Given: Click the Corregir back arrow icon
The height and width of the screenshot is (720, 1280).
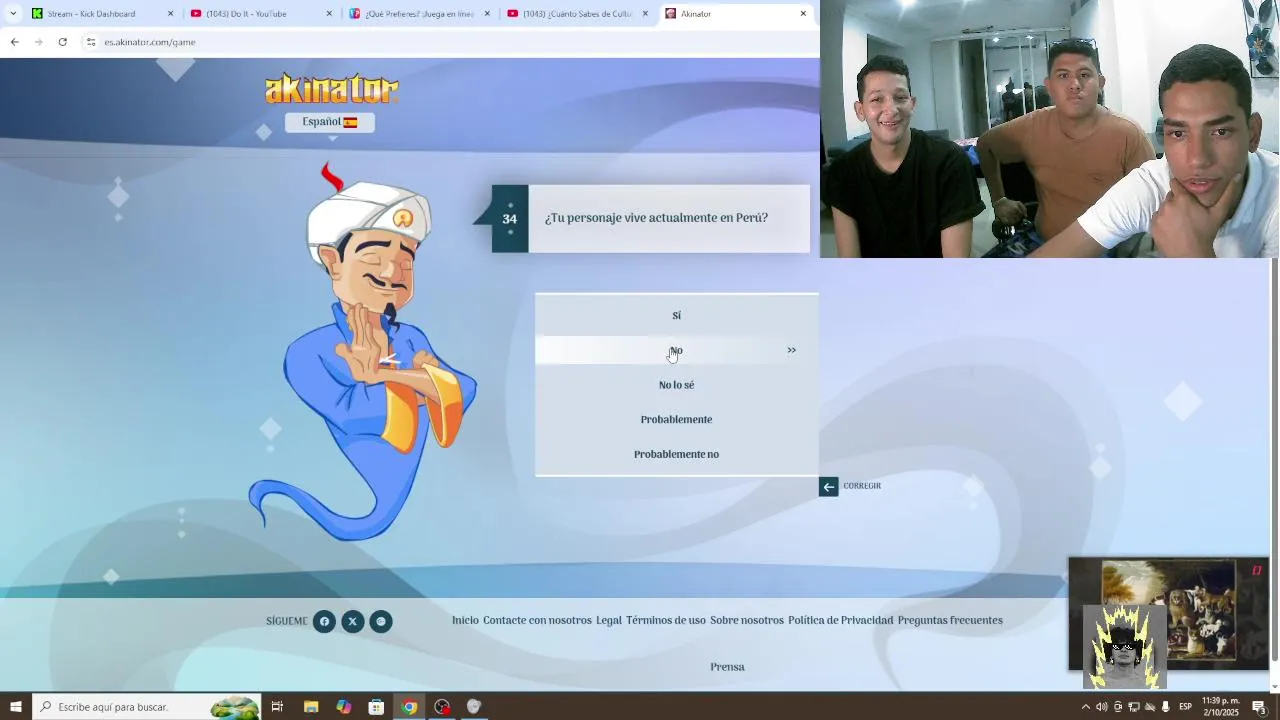Looking at the screenshot, I should [x=828, y=487].
